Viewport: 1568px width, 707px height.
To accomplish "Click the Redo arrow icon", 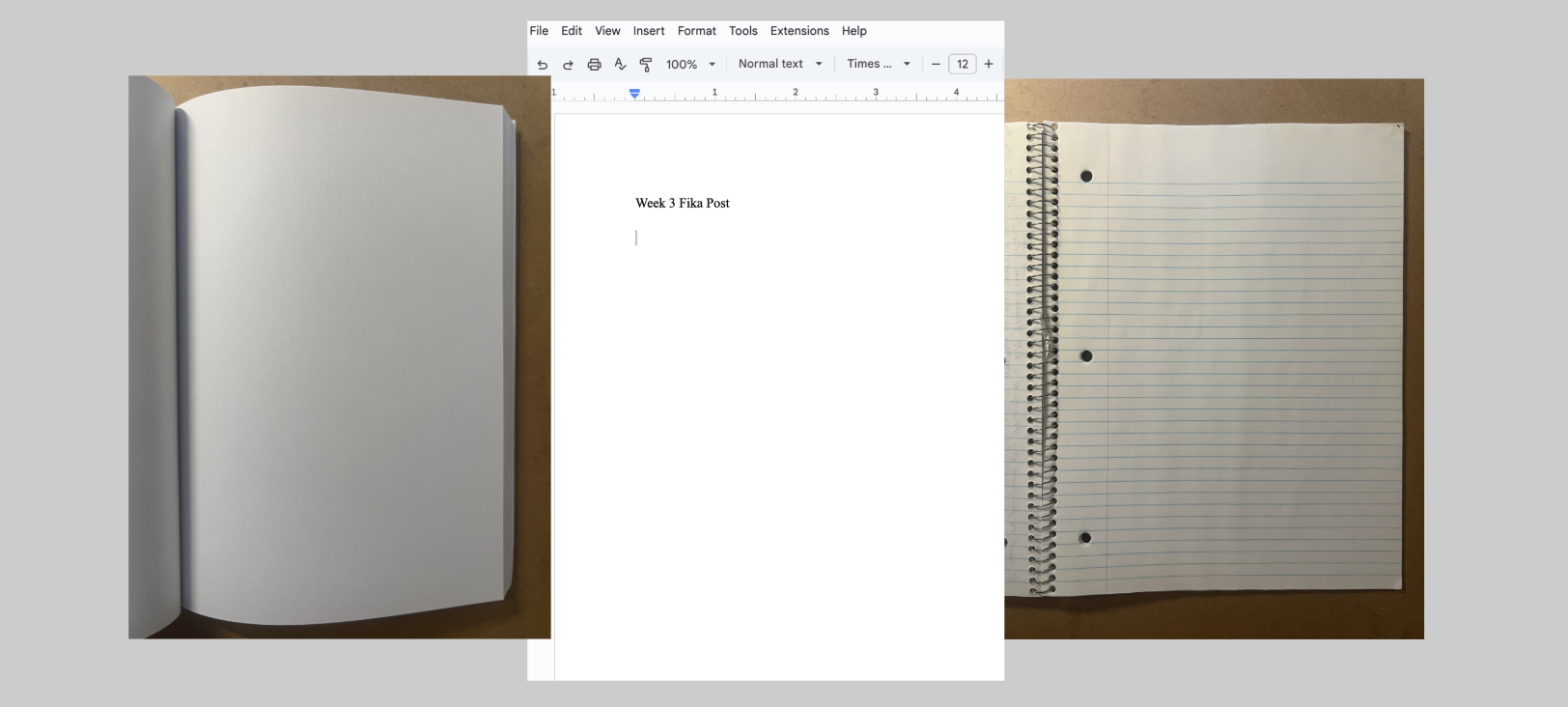I will (568, 65).
